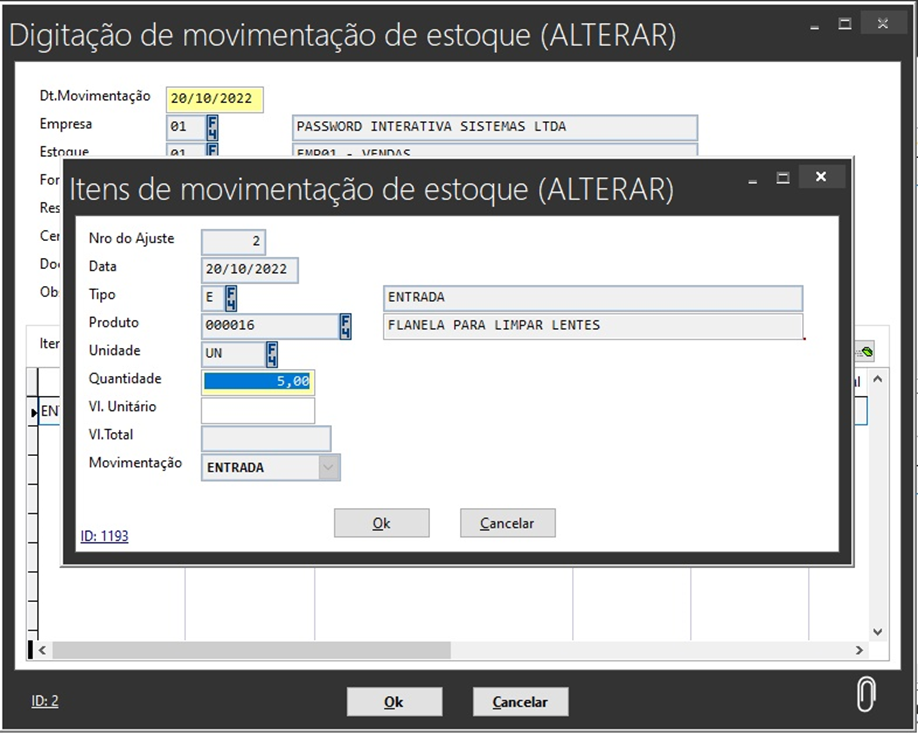
Task: Open the F4 product search beside Produto
Action: pyautogui.click(x=346, y=326)
